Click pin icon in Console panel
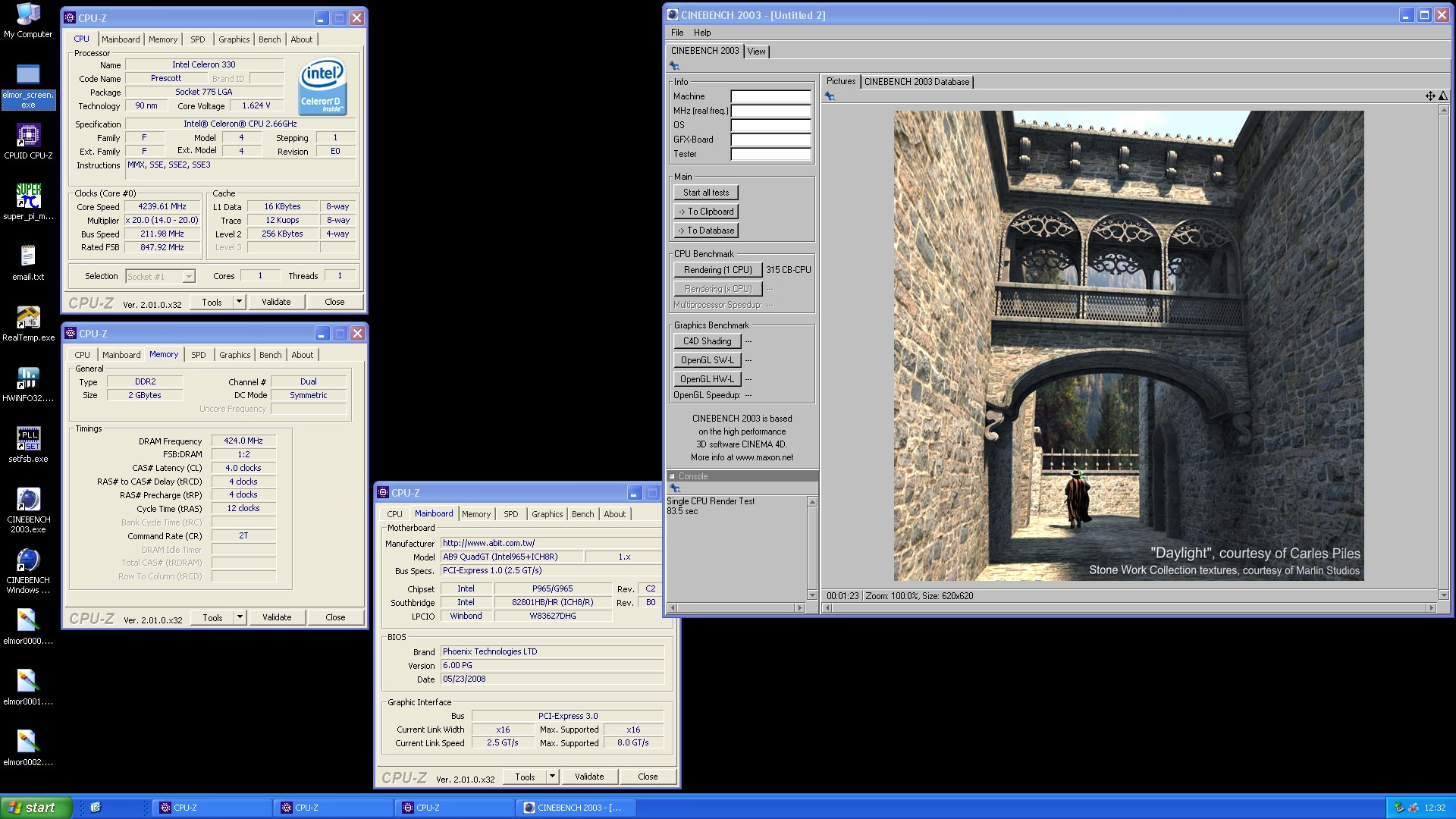 pos(675,489)
